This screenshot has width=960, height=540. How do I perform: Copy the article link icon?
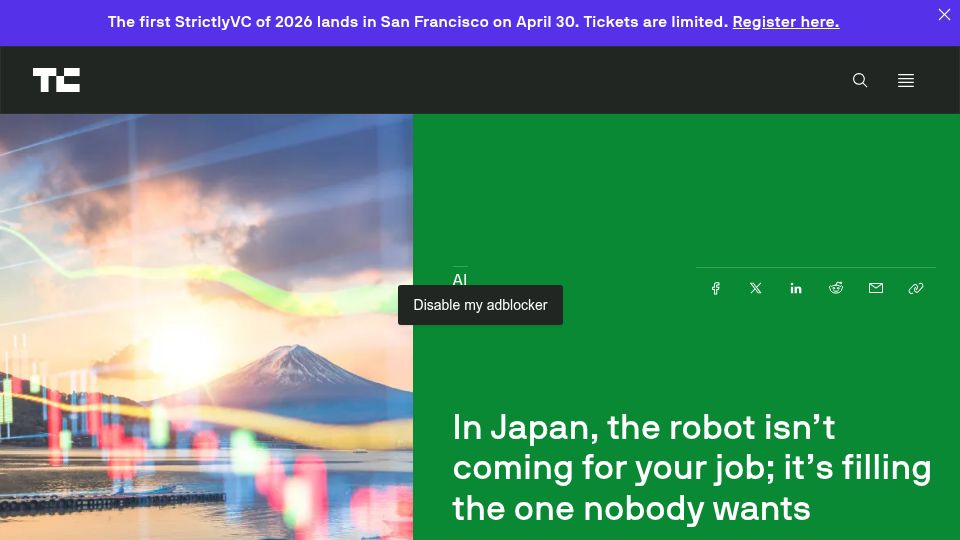[915, 288]
